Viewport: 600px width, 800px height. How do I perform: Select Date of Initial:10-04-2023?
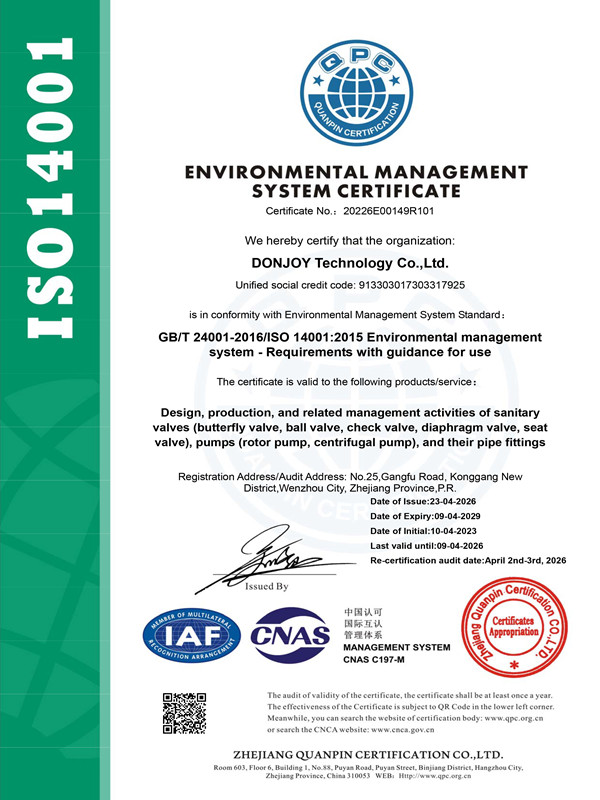coord(423,531)
